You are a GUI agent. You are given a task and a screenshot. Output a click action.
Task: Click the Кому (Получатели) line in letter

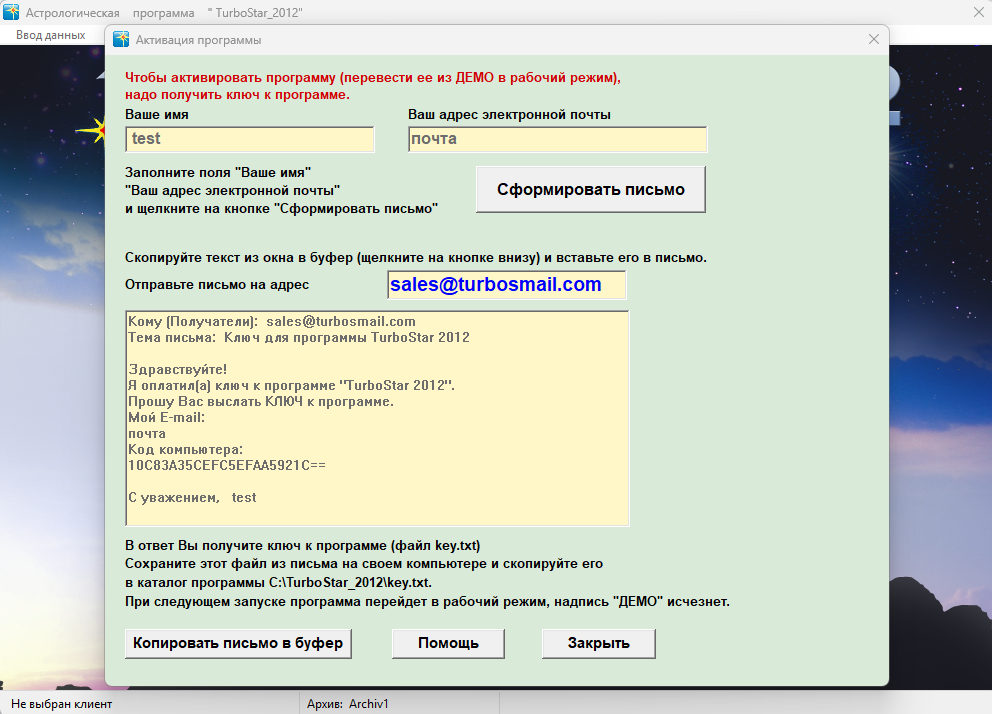click(272, 321)
